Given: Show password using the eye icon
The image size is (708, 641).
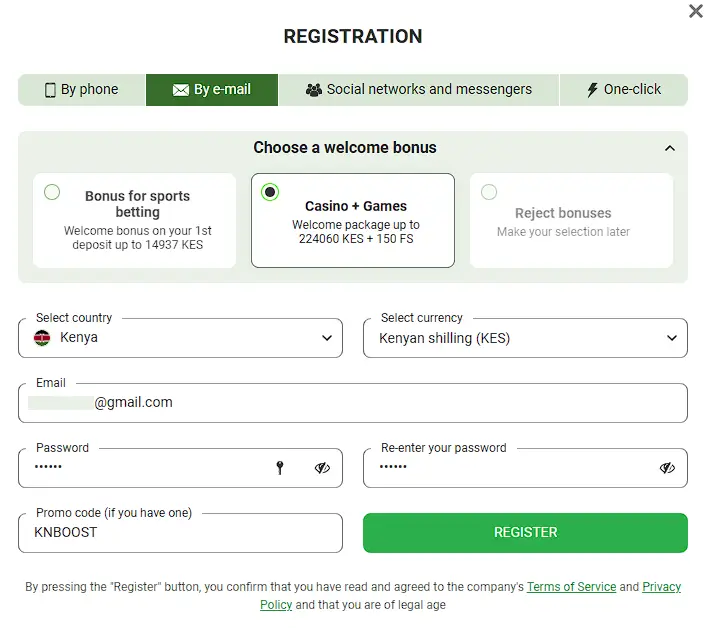Looking at the screenshot, I should tap(322, 467).
